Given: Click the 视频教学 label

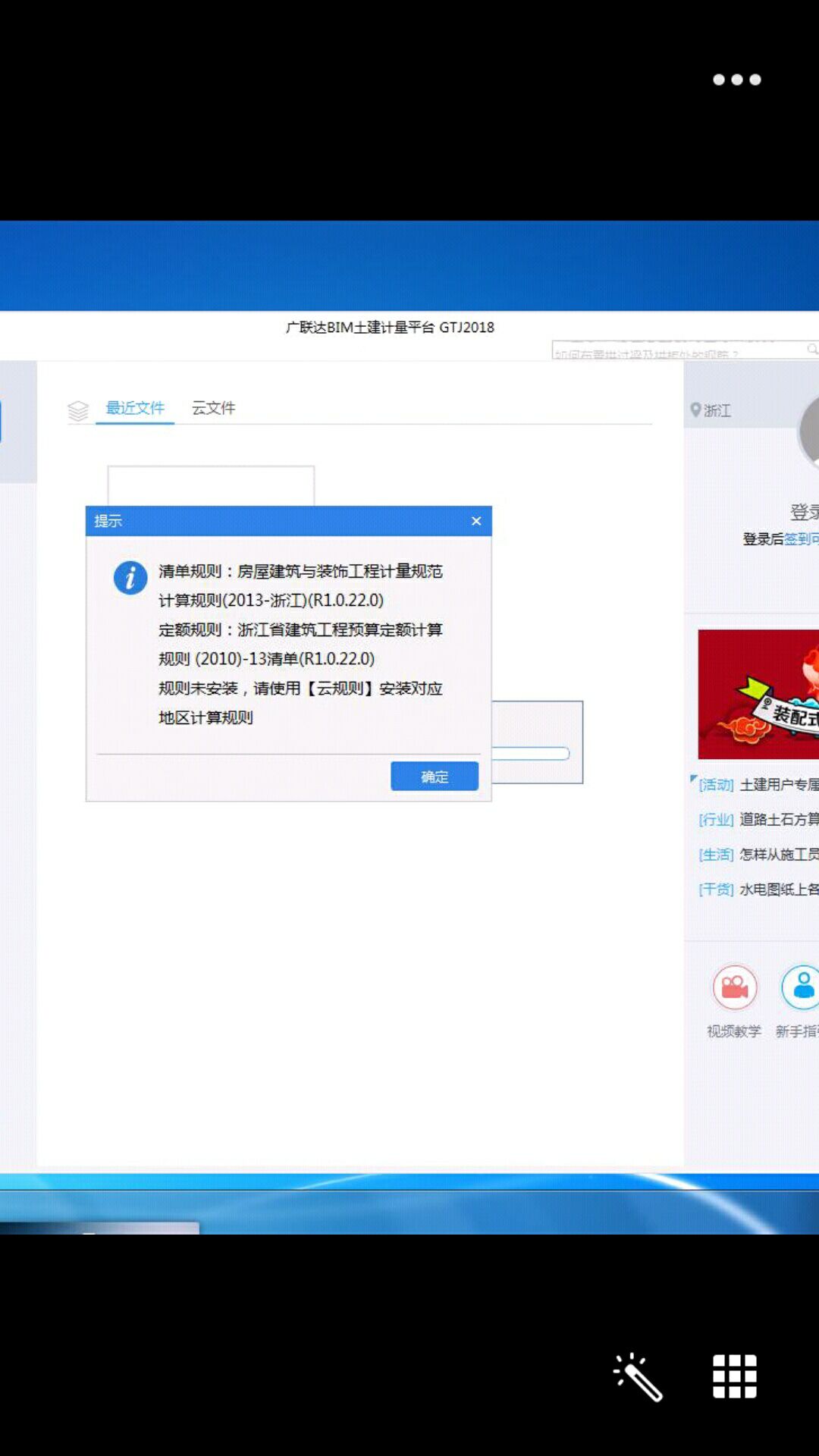Looking at the screenshot, I should click(734, 1031).
